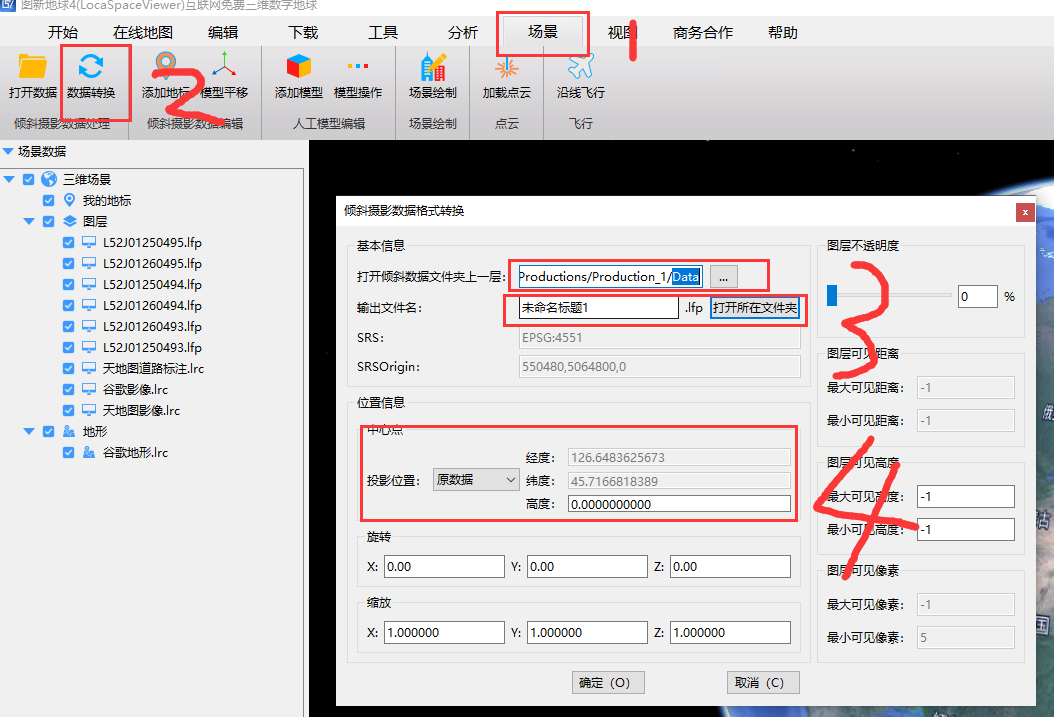The width and height of the screenshot is (1054, 717).
Task: Click the 场景绘制 building icon
Action: (433, 68)
